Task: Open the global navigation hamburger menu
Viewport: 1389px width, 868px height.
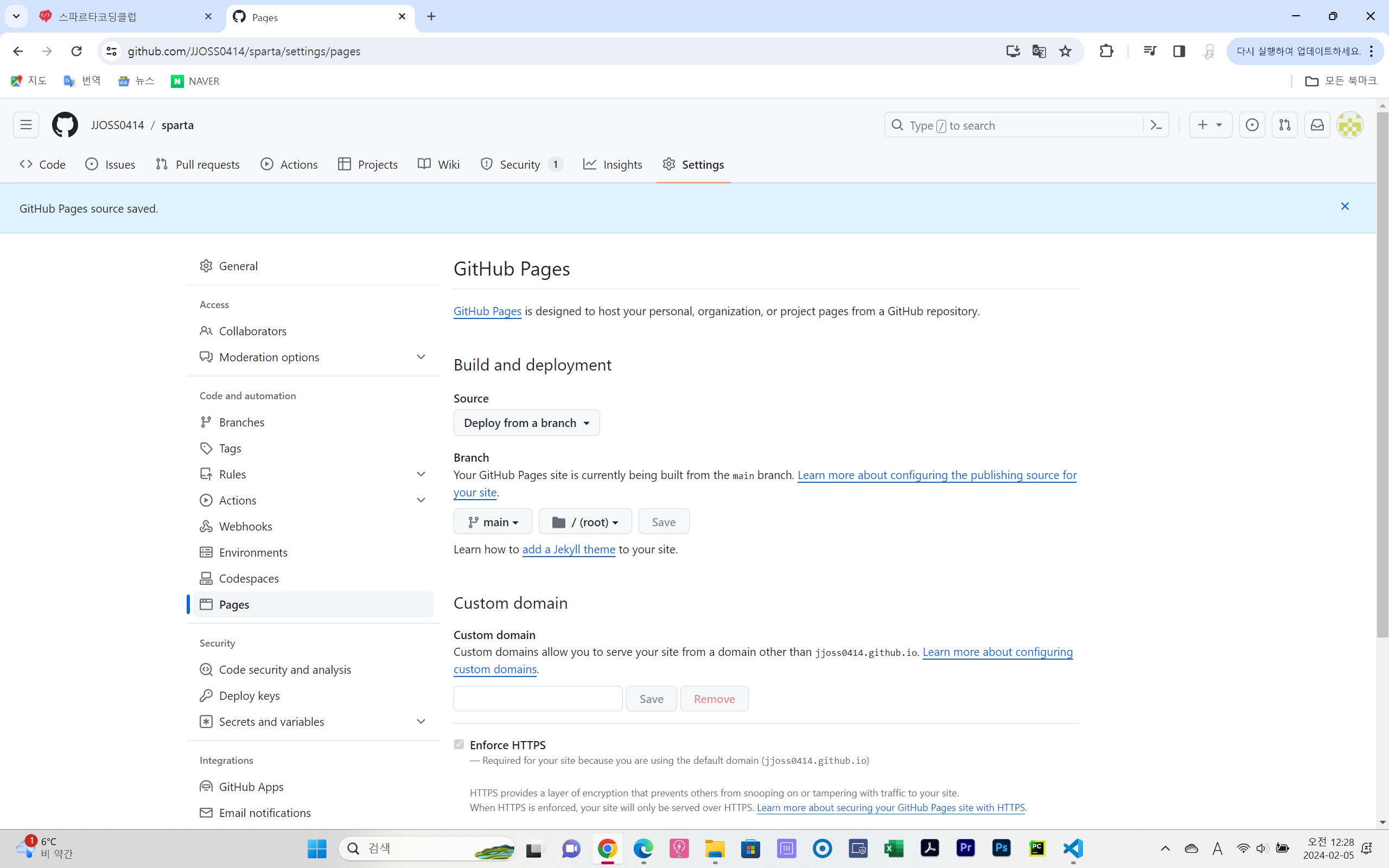Action: pos(26,125)
